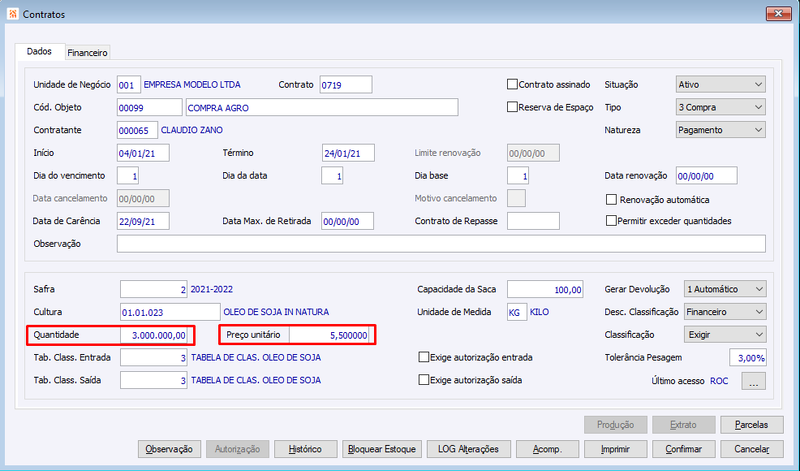Click the Quantidade field 3.000.000,00
This screenshot has width=800, height=471.
[x=154, y=335]
